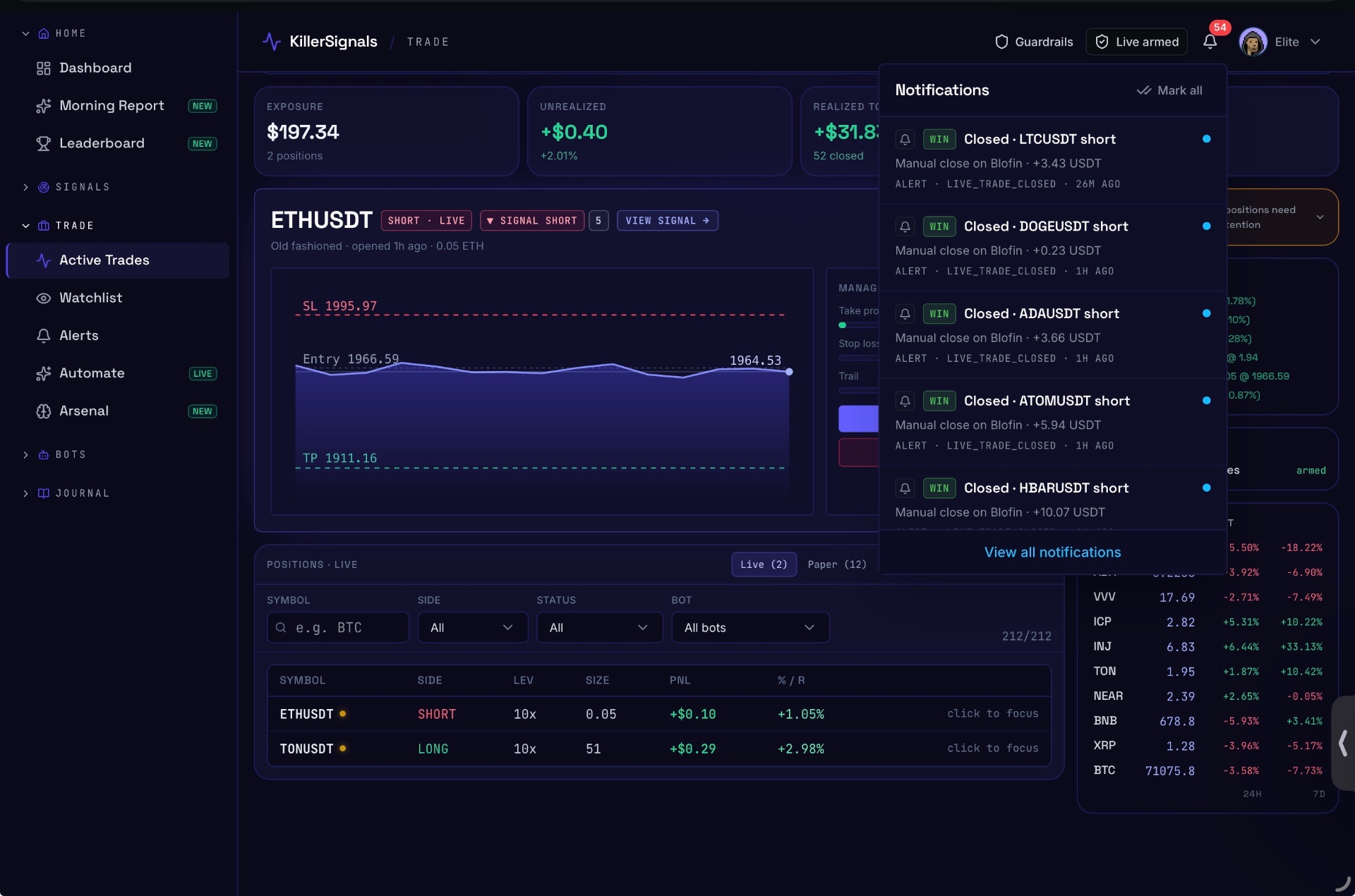Go to Watchlist page

pyautogui.click(x=117, y=298)
